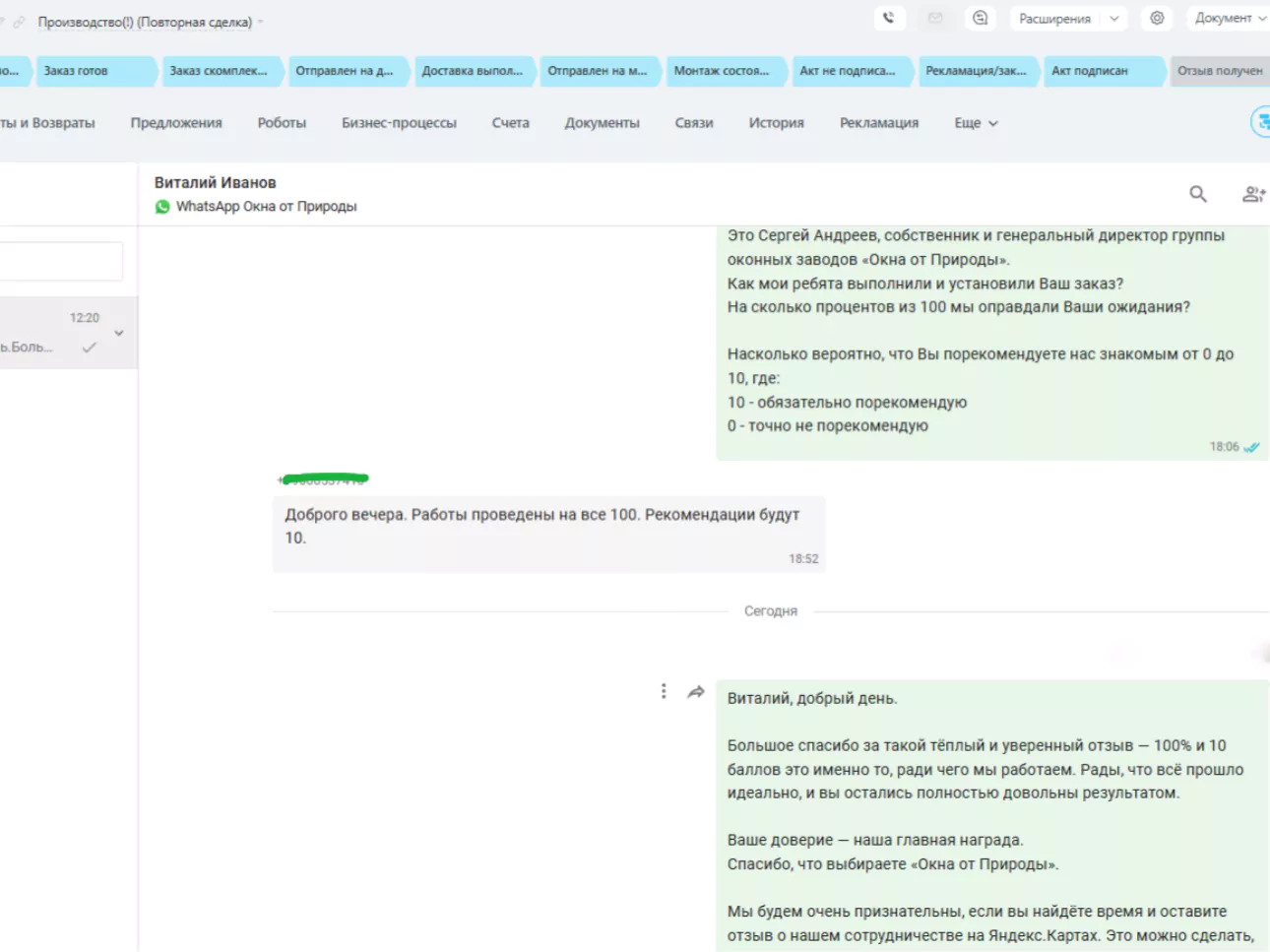Image resolution: width=1270 pixels, height=952 pixels.
Task: Click the phone call icon
Action: [x=889, y=18]
